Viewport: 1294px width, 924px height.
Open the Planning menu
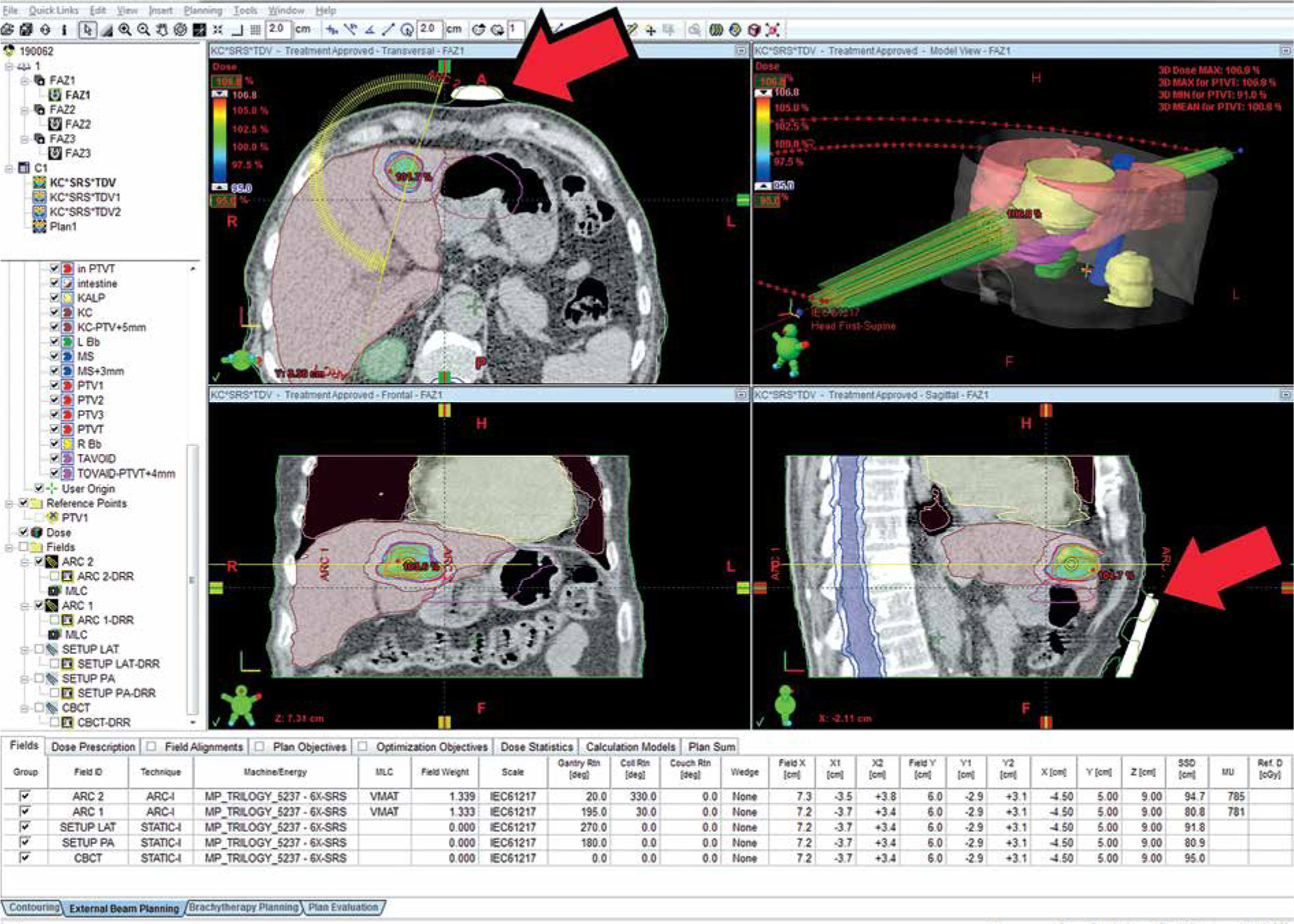point(203,10)
